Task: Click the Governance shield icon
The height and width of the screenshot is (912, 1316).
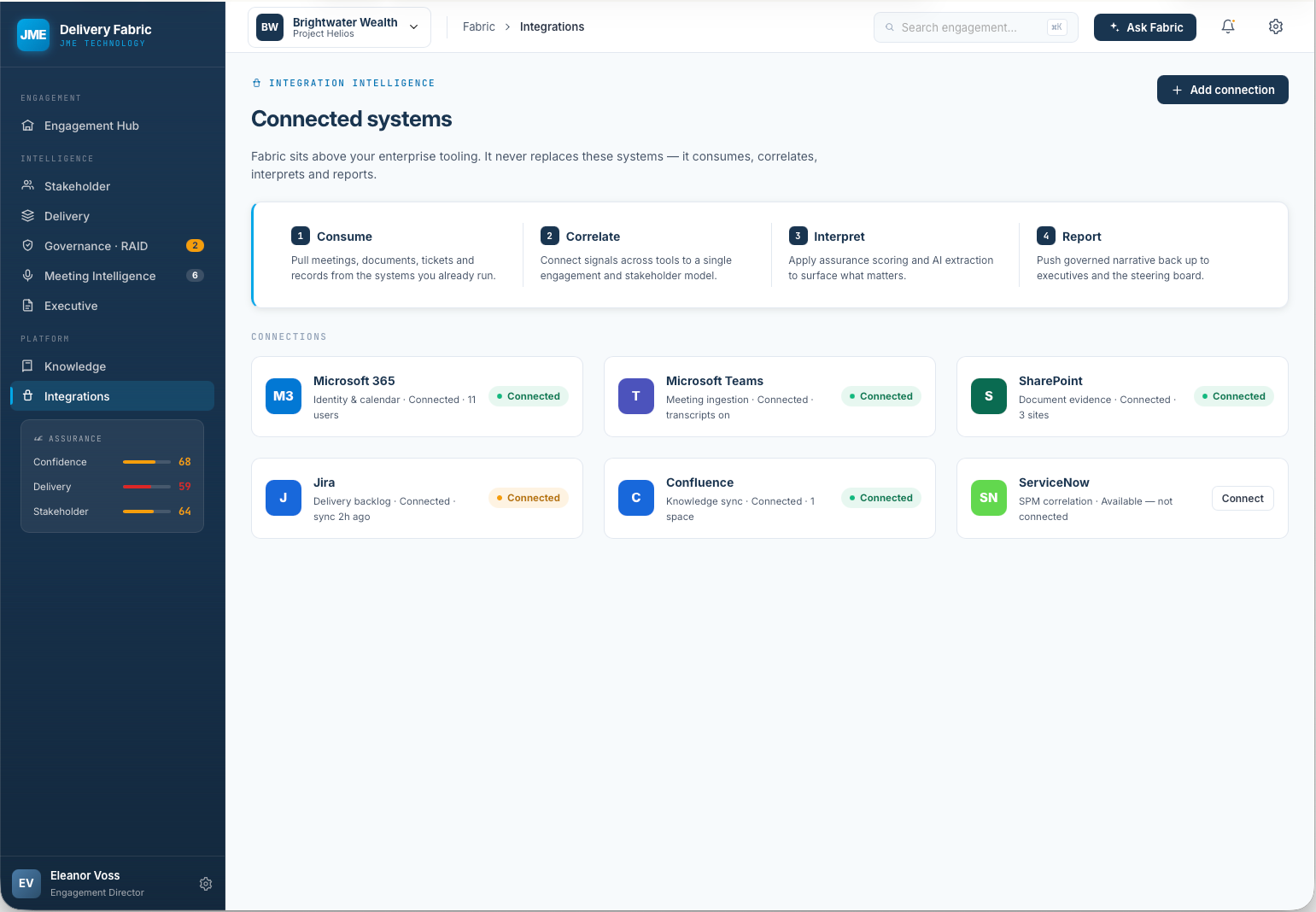Action: [x=28, y=245]
